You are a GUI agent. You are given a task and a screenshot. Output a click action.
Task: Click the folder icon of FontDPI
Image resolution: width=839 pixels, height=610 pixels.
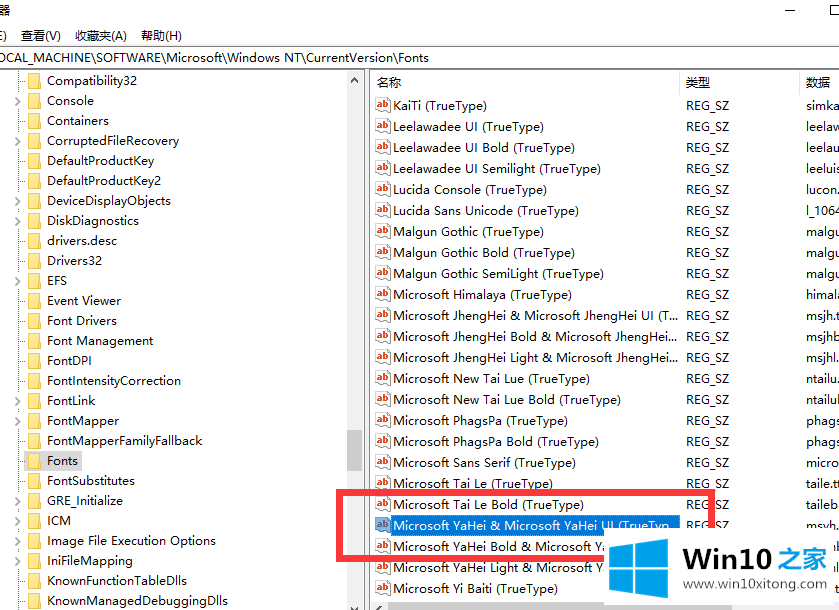point(34,361)
